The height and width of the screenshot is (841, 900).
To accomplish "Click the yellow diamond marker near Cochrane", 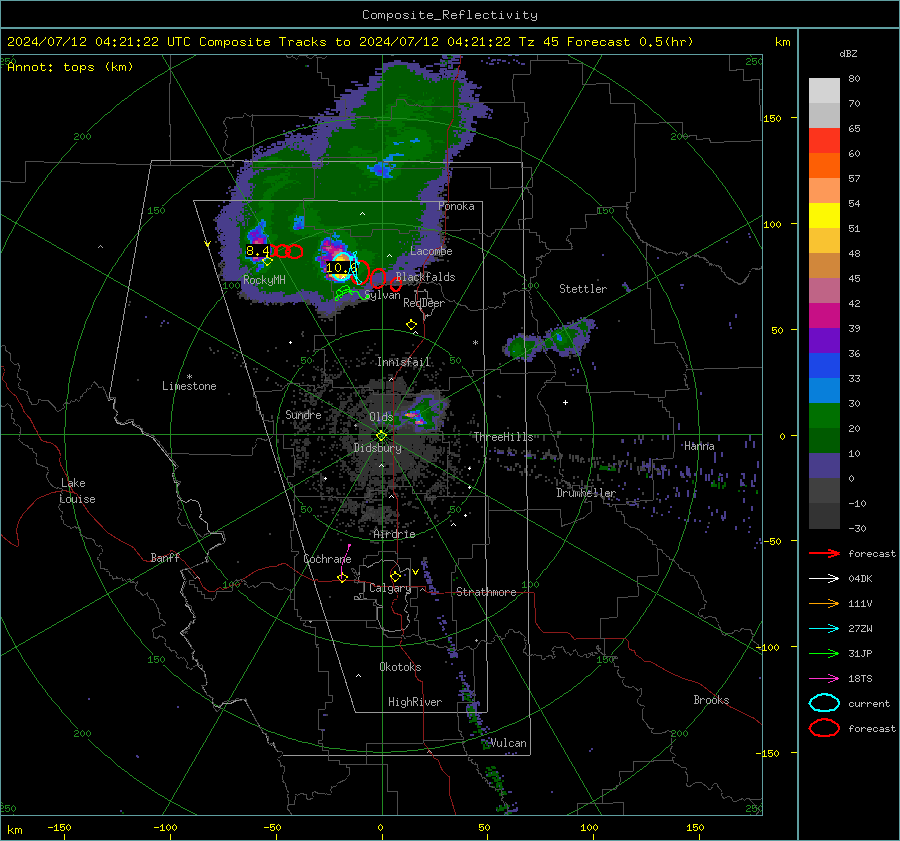I will tap(342, 578).
